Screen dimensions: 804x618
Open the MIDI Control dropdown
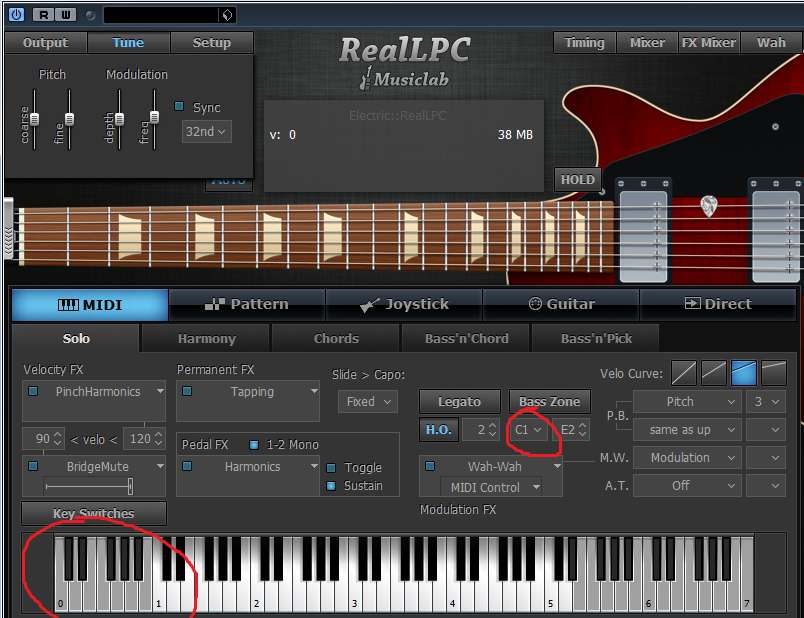pos(491,487)
